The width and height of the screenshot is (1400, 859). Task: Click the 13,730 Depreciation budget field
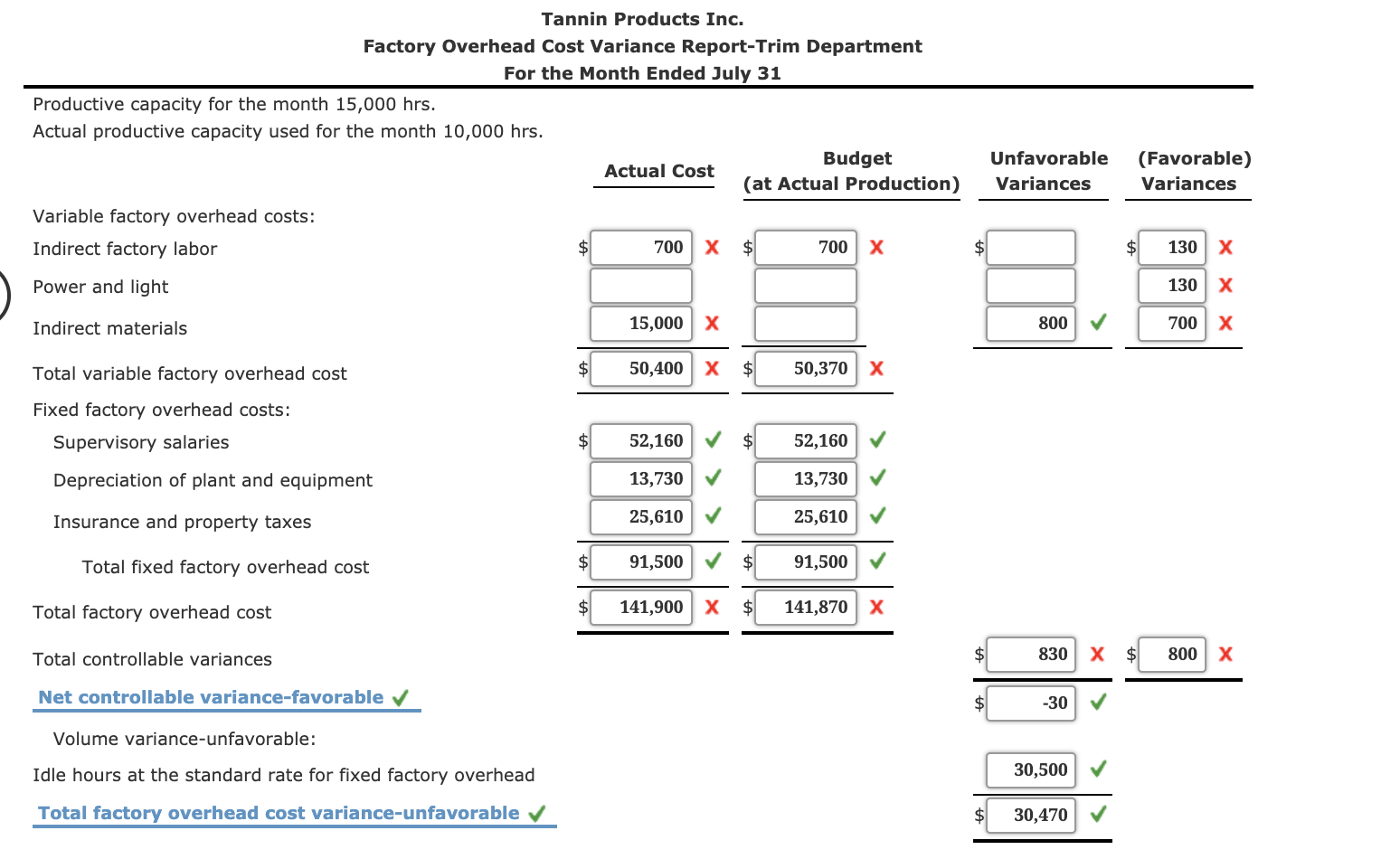(805, 478)
